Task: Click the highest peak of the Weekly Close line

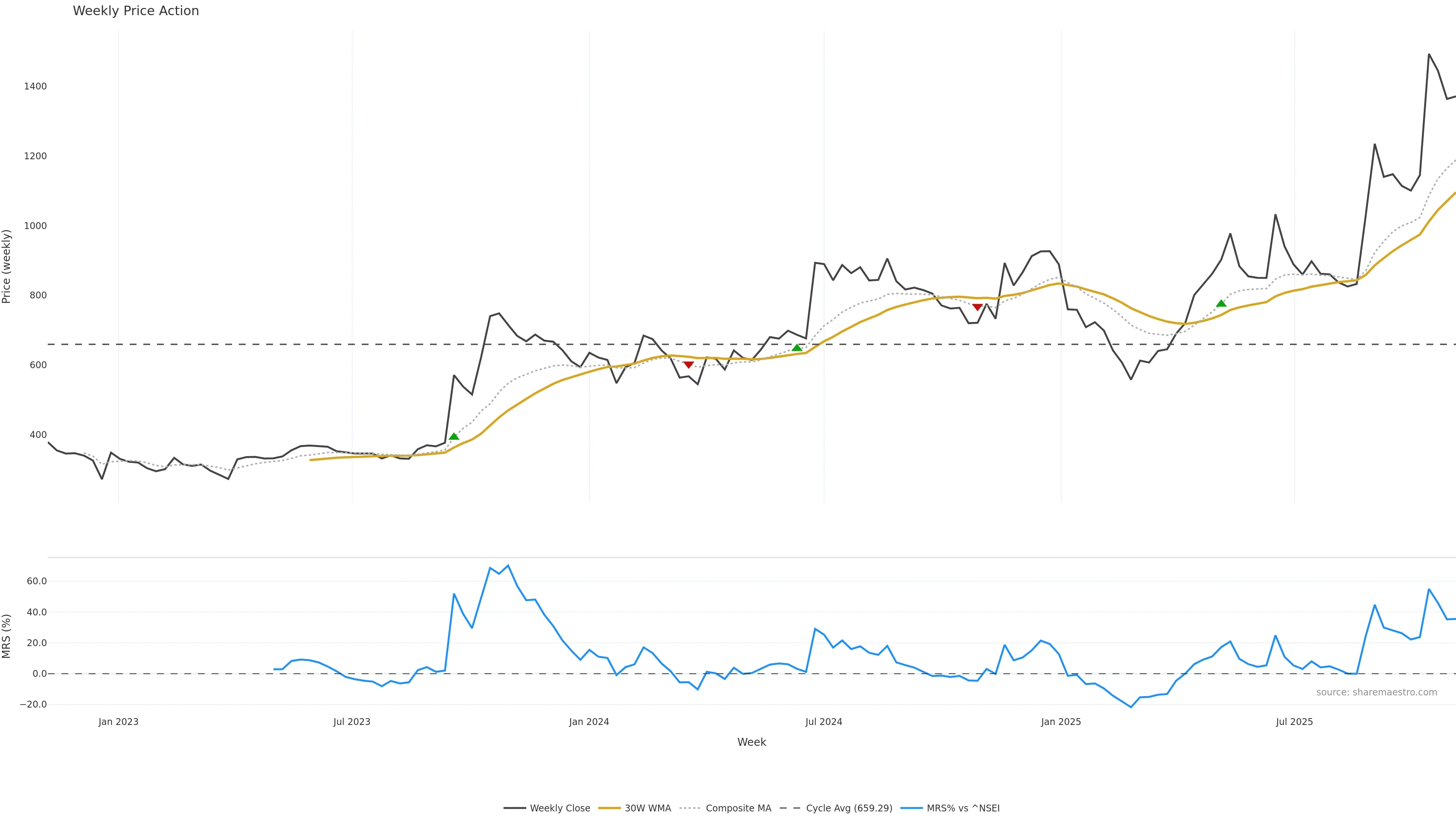Action: click(1429, 55)
